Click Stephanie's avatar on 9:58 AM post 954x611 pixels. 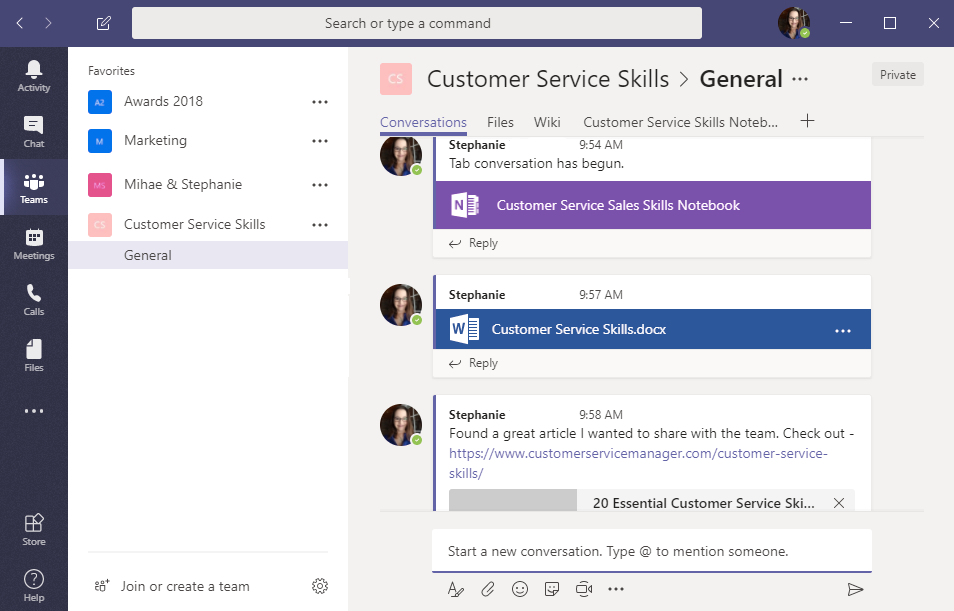coord(401,425)
